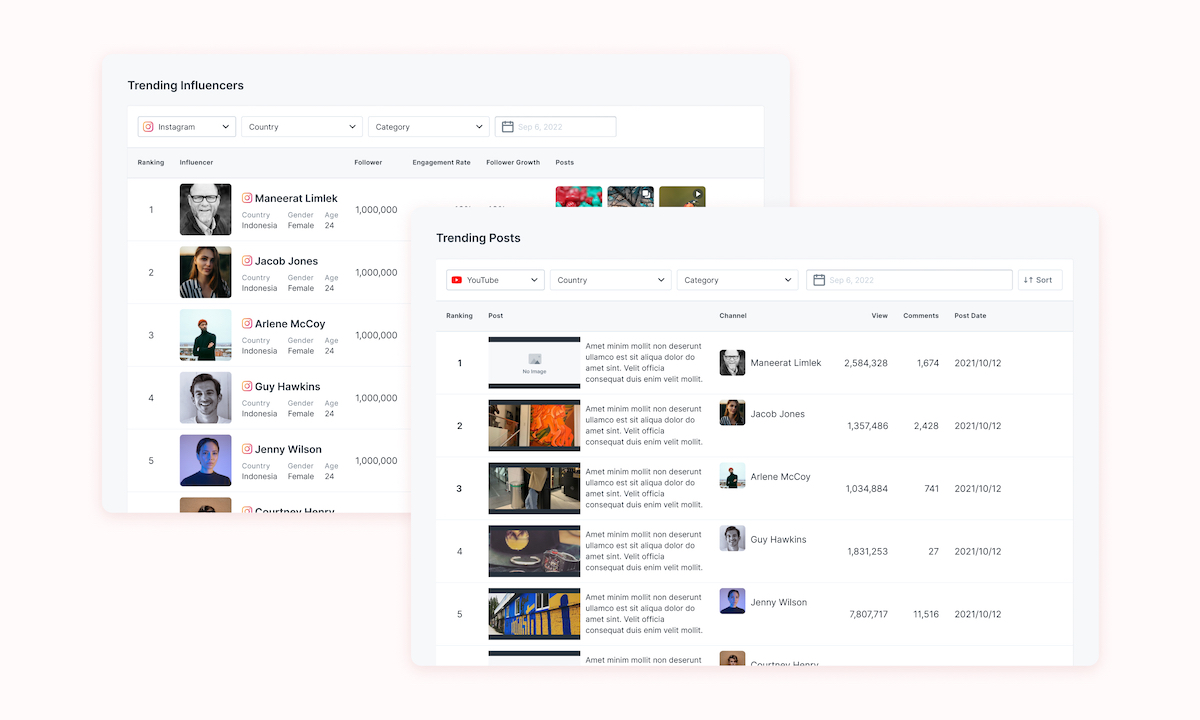
Task: Click the Comments column header in Trending Posts
Action: tap(921, 315)
